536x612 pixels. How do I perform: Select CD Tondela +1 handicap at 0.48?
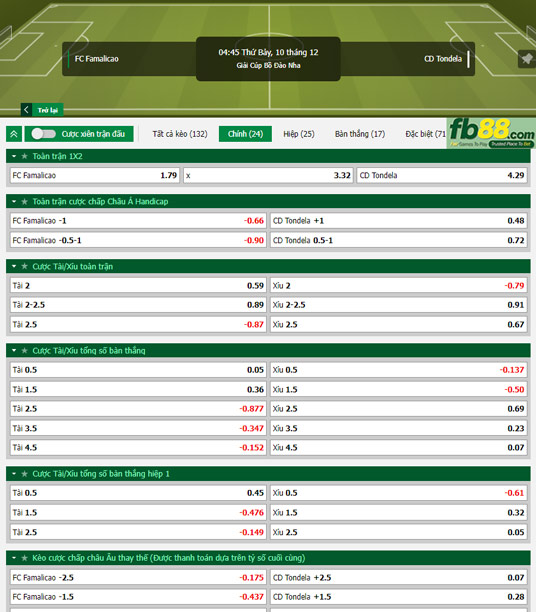(398, 221)
